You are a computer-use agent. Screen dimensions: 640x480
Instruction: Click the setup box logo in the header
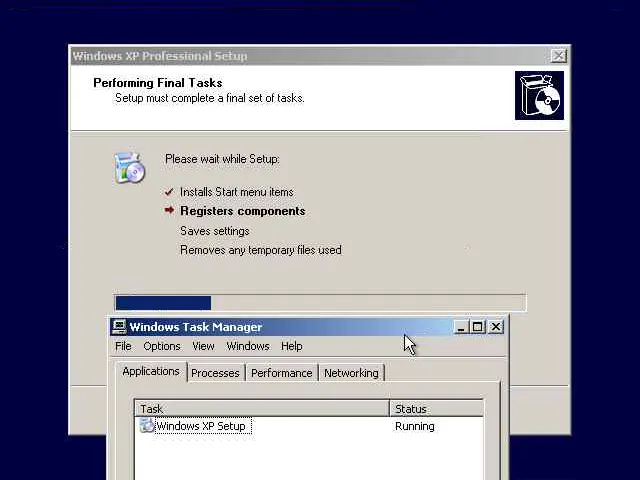[539, 96]
